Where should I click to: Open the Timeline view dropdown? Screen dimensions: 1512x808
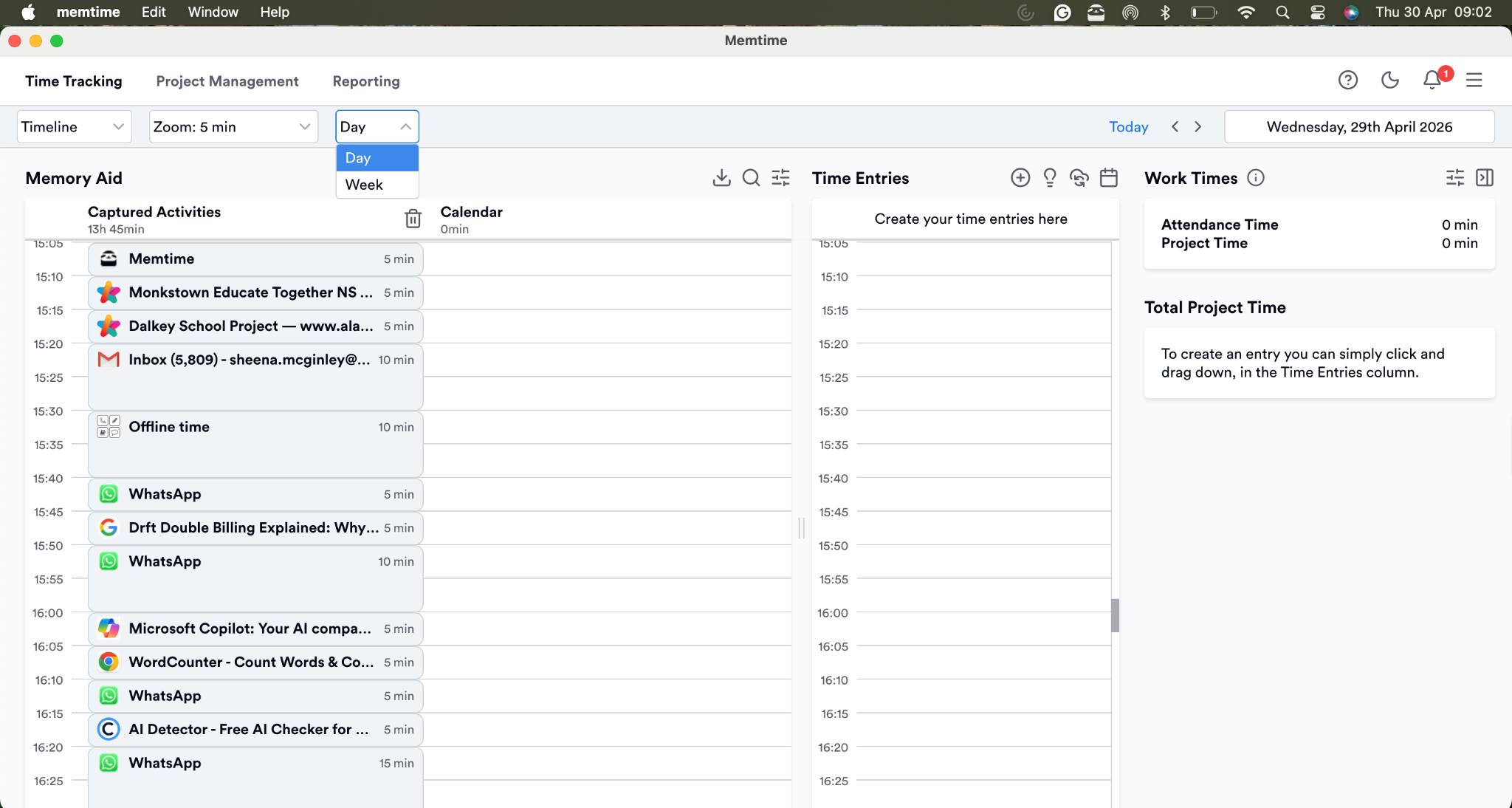tap(74, 126)
